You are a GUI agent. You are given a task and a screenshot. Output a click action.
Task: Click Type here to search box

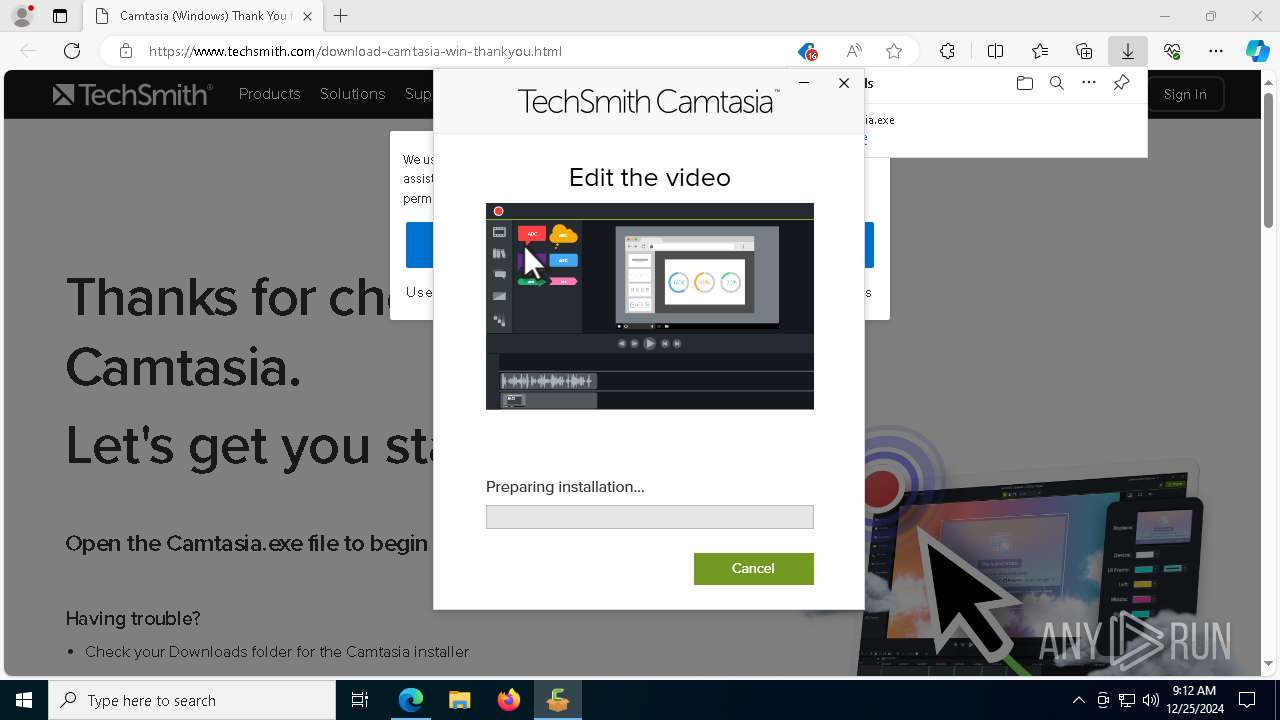[x=192, y=700]
